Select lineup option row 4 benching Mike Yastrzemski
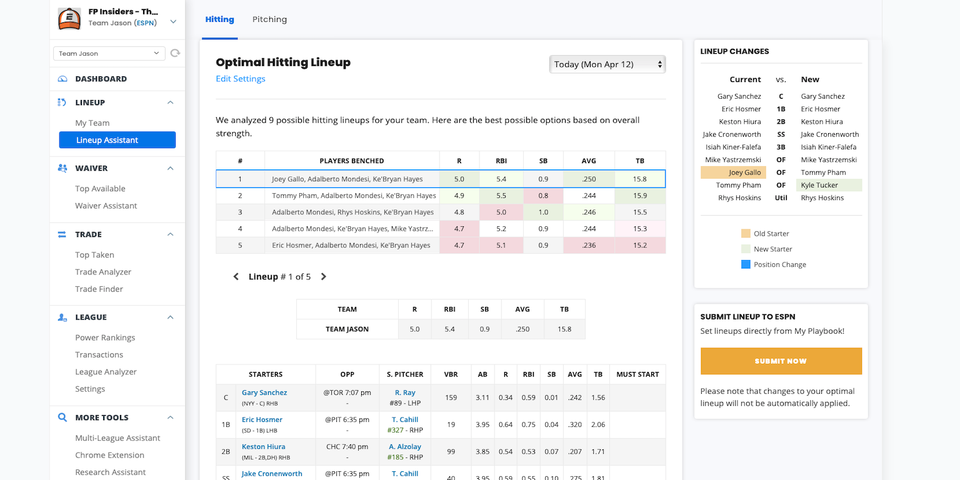The height and width of the screenshot is (480, 960). [441, 229]
